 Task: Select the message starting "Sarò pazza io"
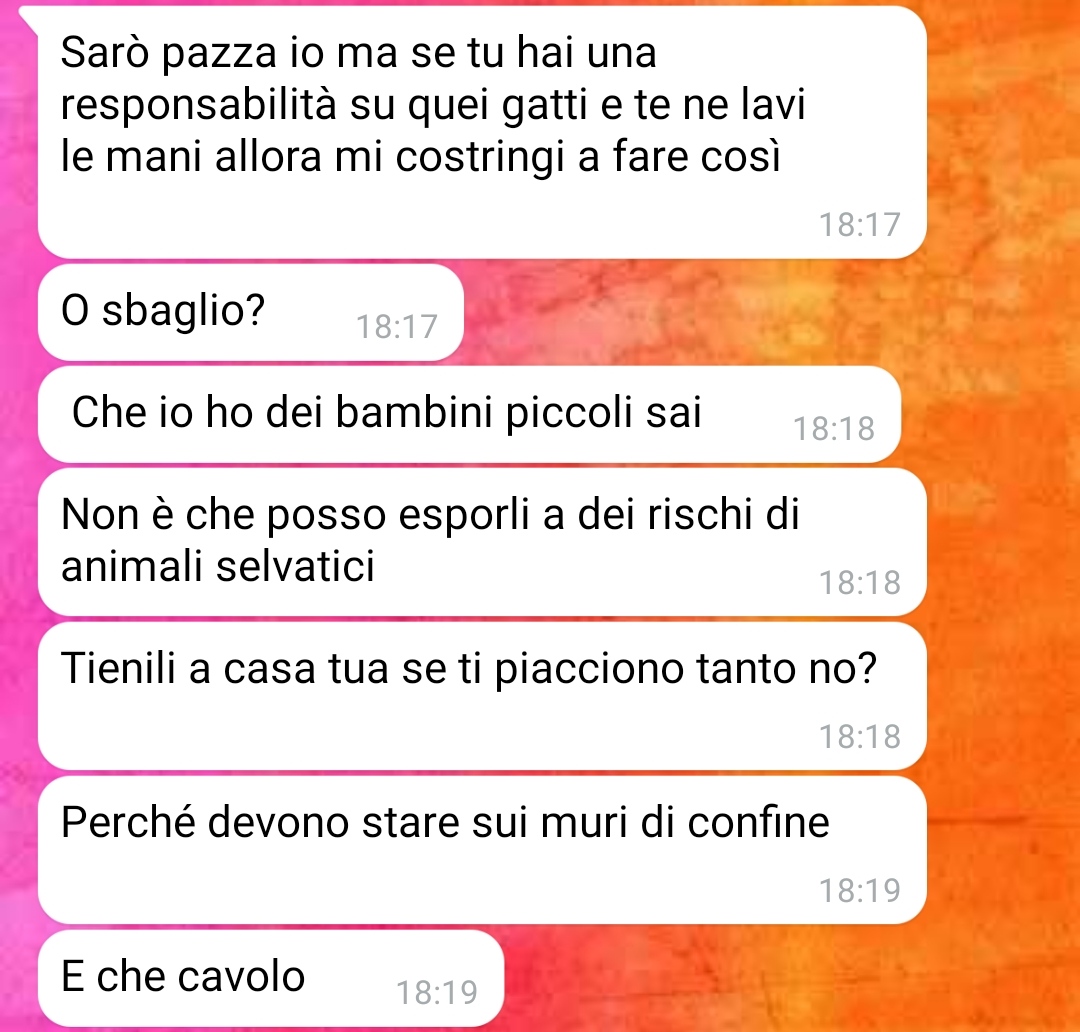tap(482, 132)
